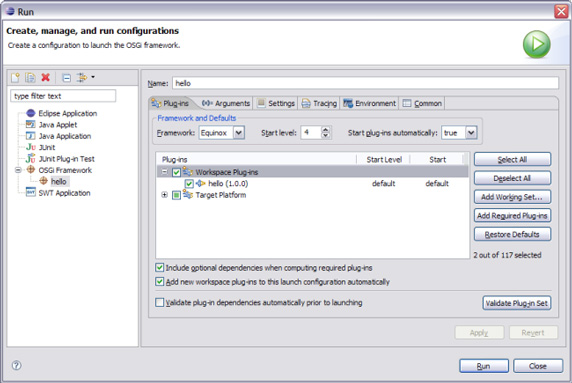Screen dimensions: 572x383
Task: Uncheck the Workspace Plug-ins checkbox
Action: [176, 172]
